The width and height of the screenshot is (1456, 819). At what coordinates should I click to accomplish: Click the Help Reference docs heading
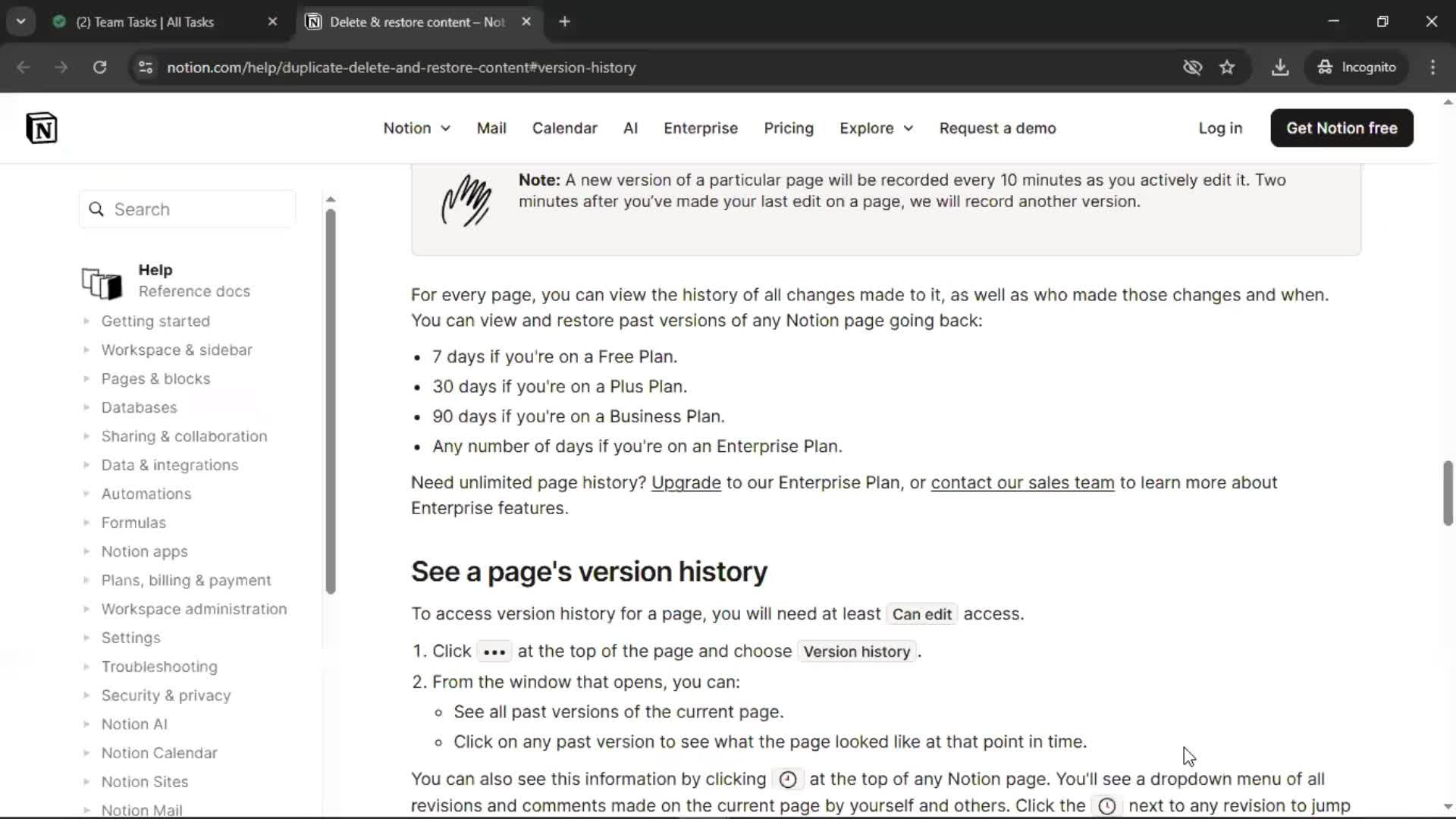[194, 281]
